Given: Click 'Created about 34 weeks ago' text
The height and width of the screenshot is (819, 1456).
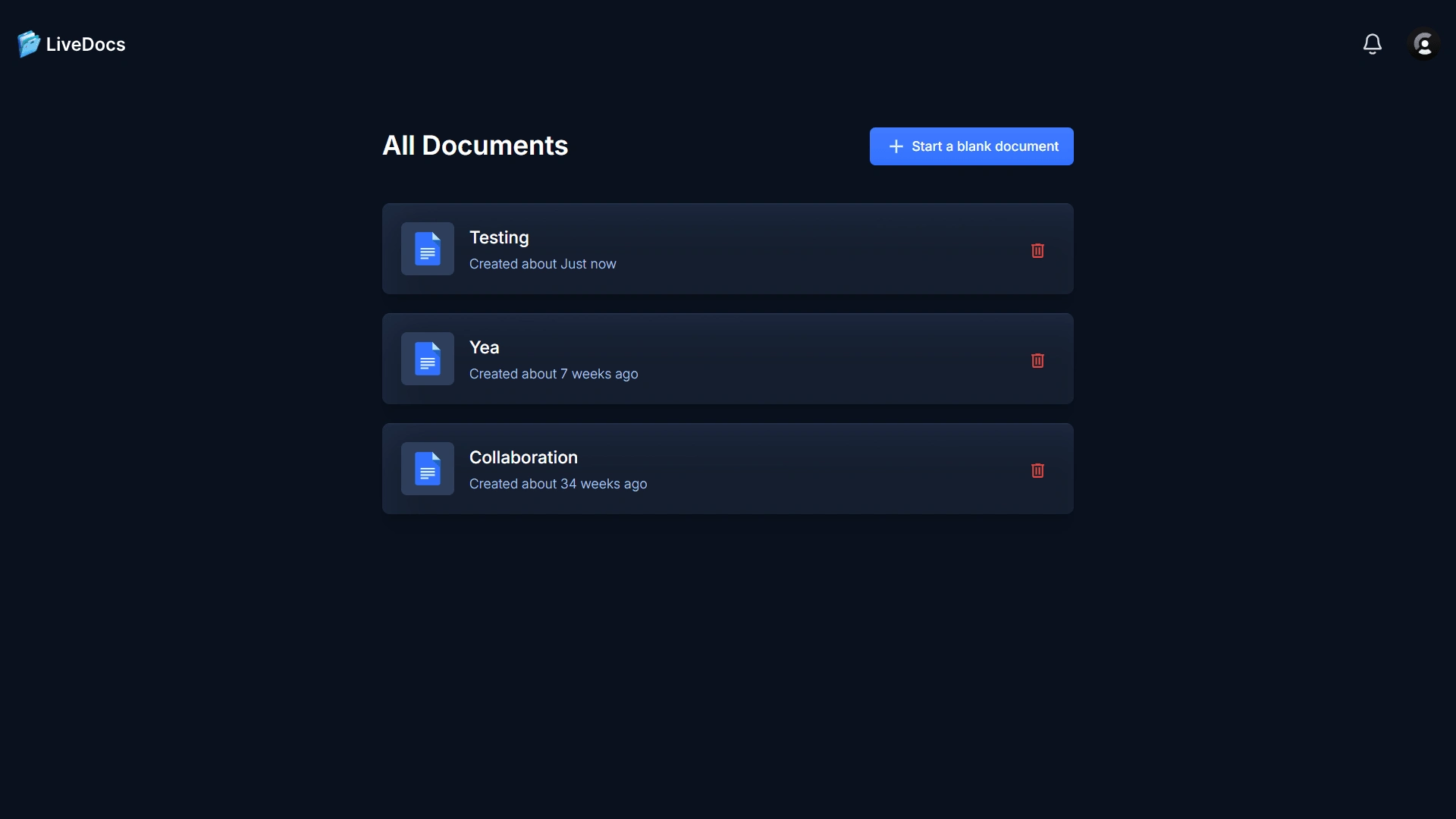Looking at the screenshot, I should (558, 484).
